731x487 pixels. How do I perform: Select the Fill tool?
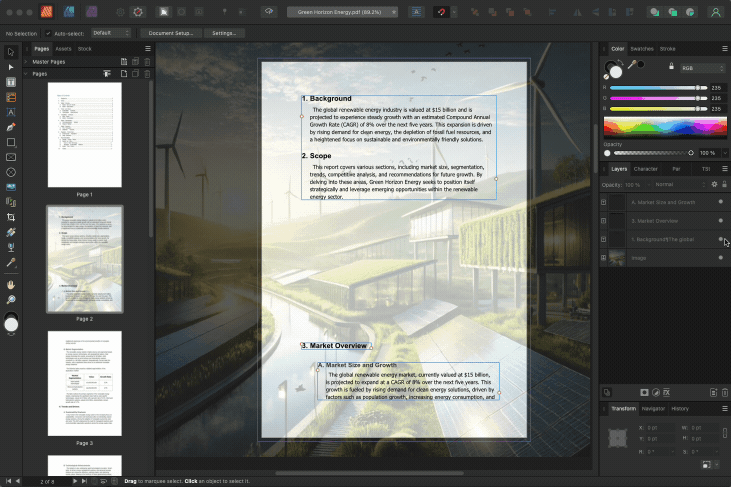click(x=11, y=232)
